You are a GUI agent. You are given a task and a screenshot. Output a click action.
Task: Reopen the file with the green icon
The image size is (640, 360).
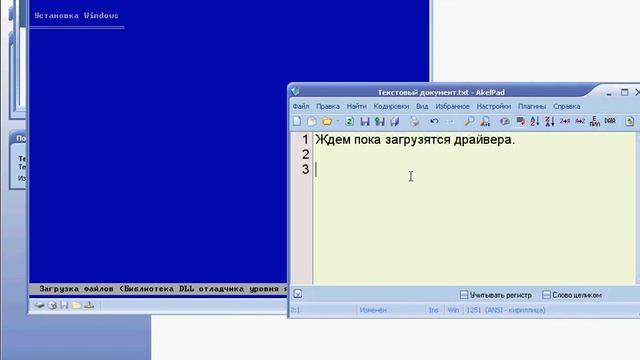click(x=349, y=121)
